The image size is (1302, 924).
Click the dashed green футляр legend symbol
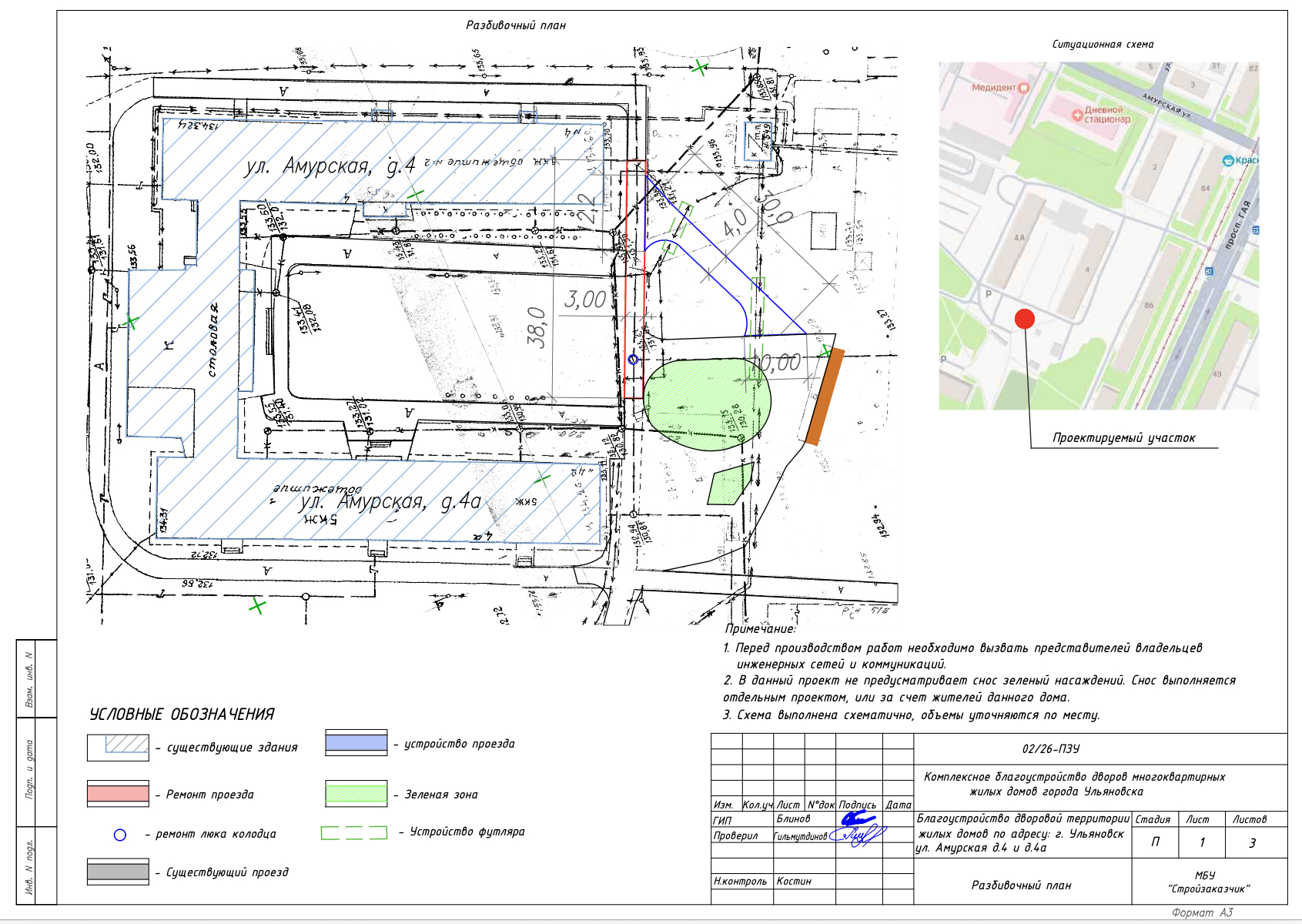(x=354, y=832)
